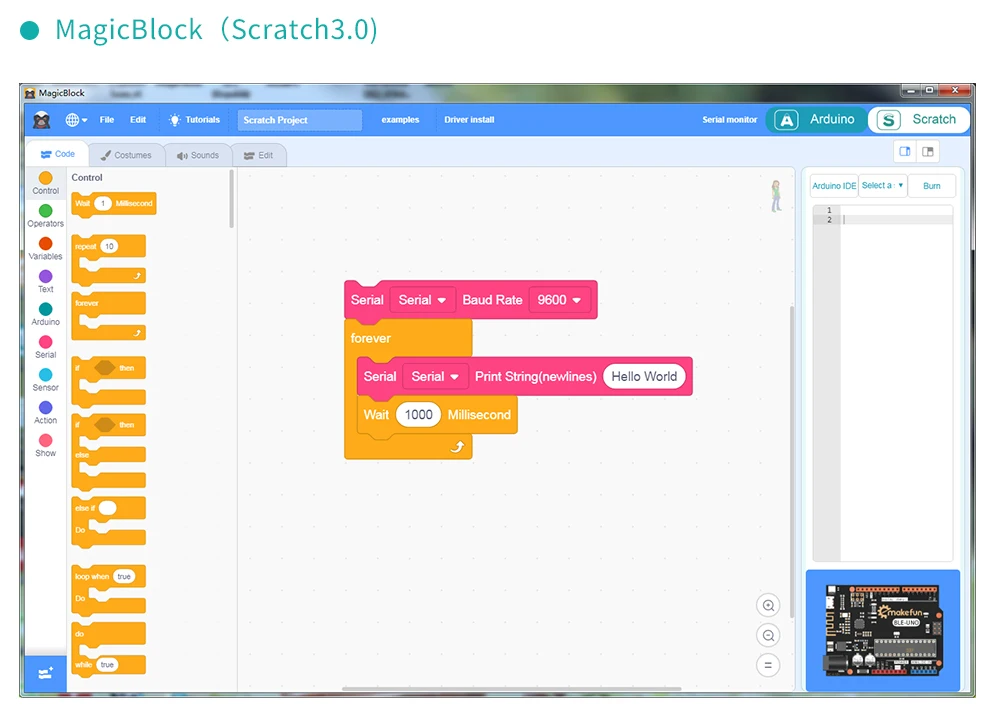Select the Sounds tab

(198, 155)
